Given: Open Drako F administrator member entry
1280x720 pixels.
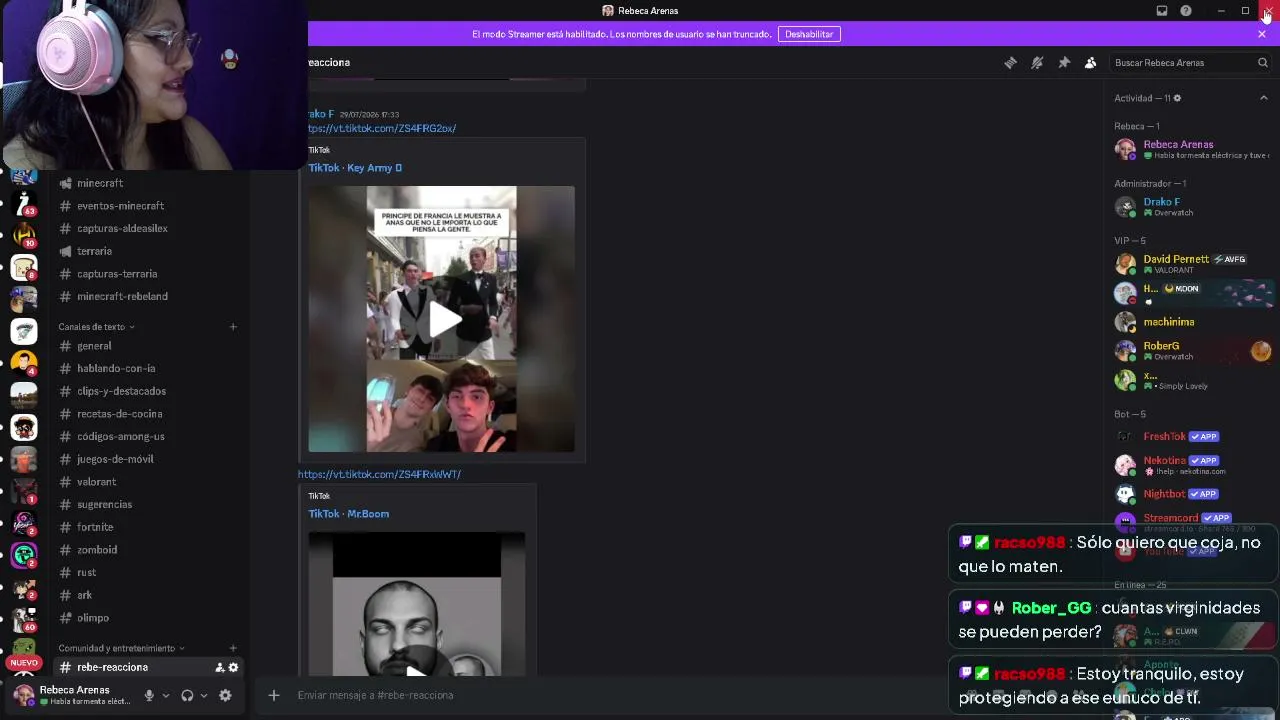Looking at the screenshot, I should pos(1192,207).
